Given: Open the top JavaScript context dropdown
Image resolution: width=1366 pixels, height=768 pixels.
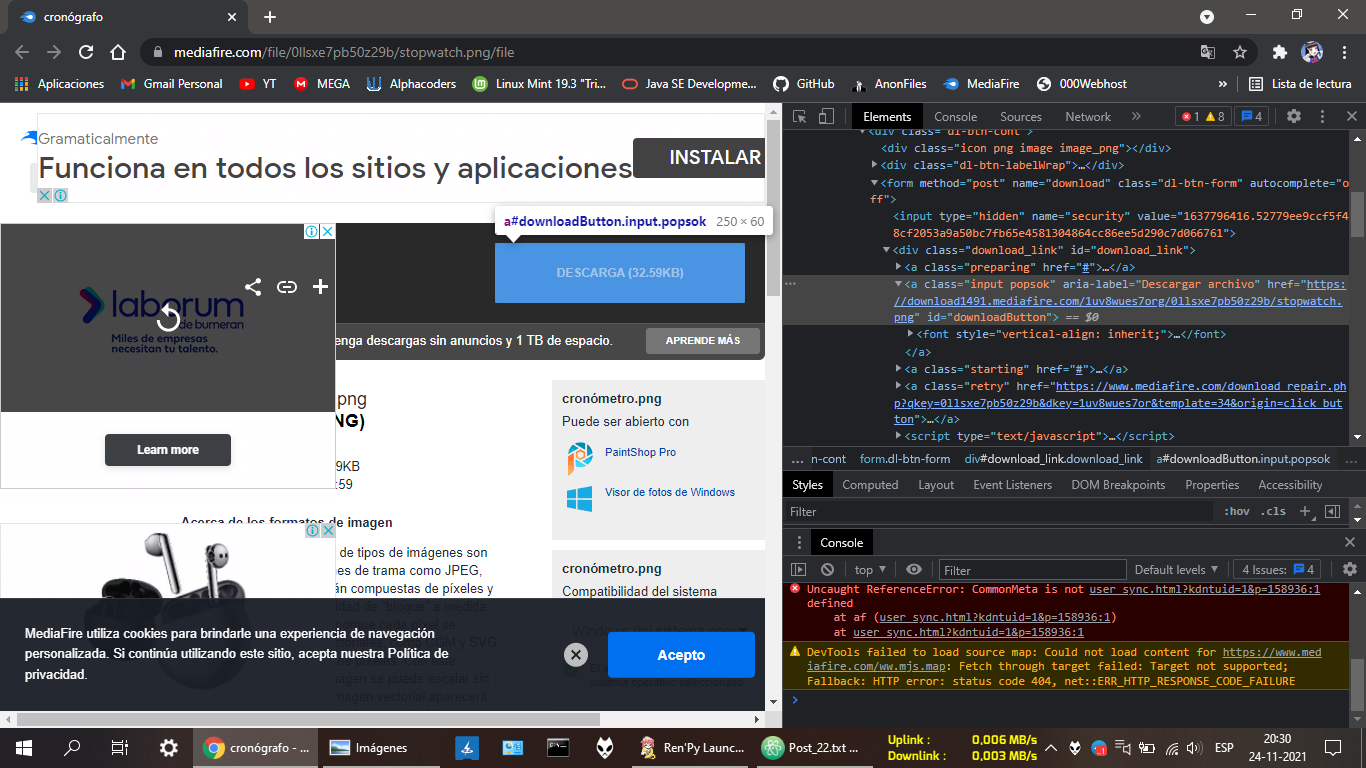Looking at the screenshot, I should (x=870, y=569).
